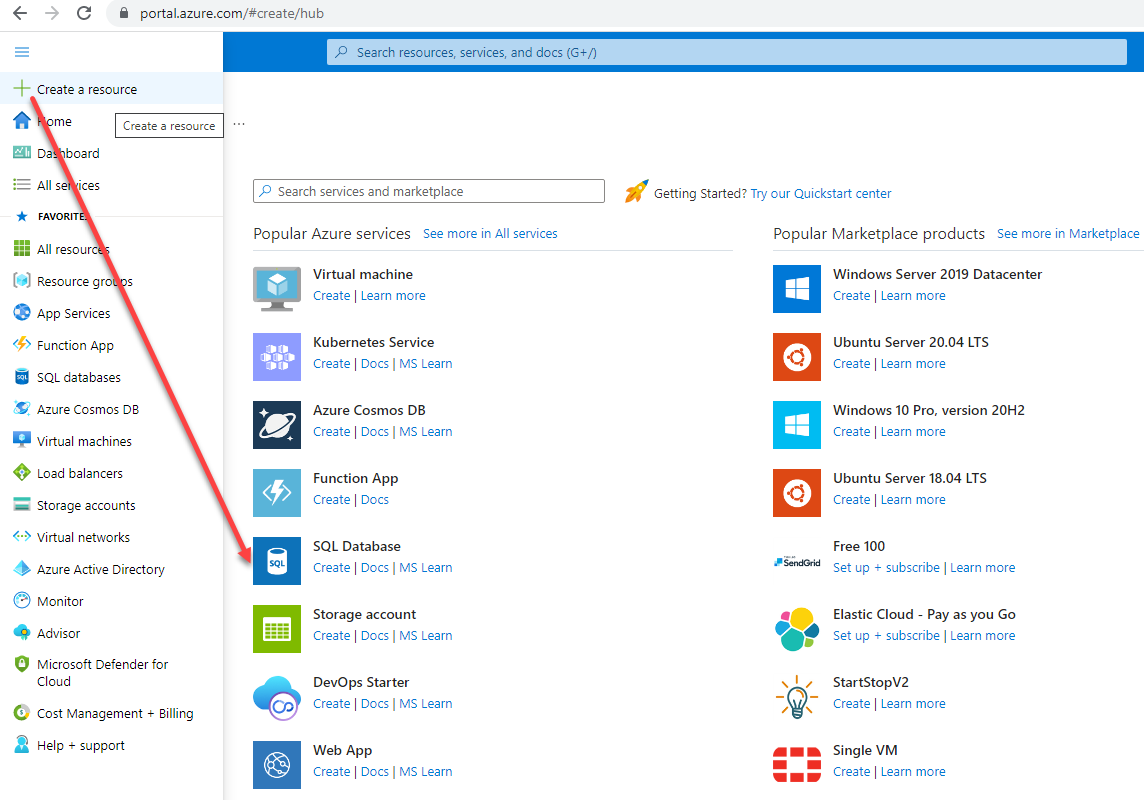
Task: Click Docs under Function App tile
Action: pyautogui.click(x=374, y=500)
